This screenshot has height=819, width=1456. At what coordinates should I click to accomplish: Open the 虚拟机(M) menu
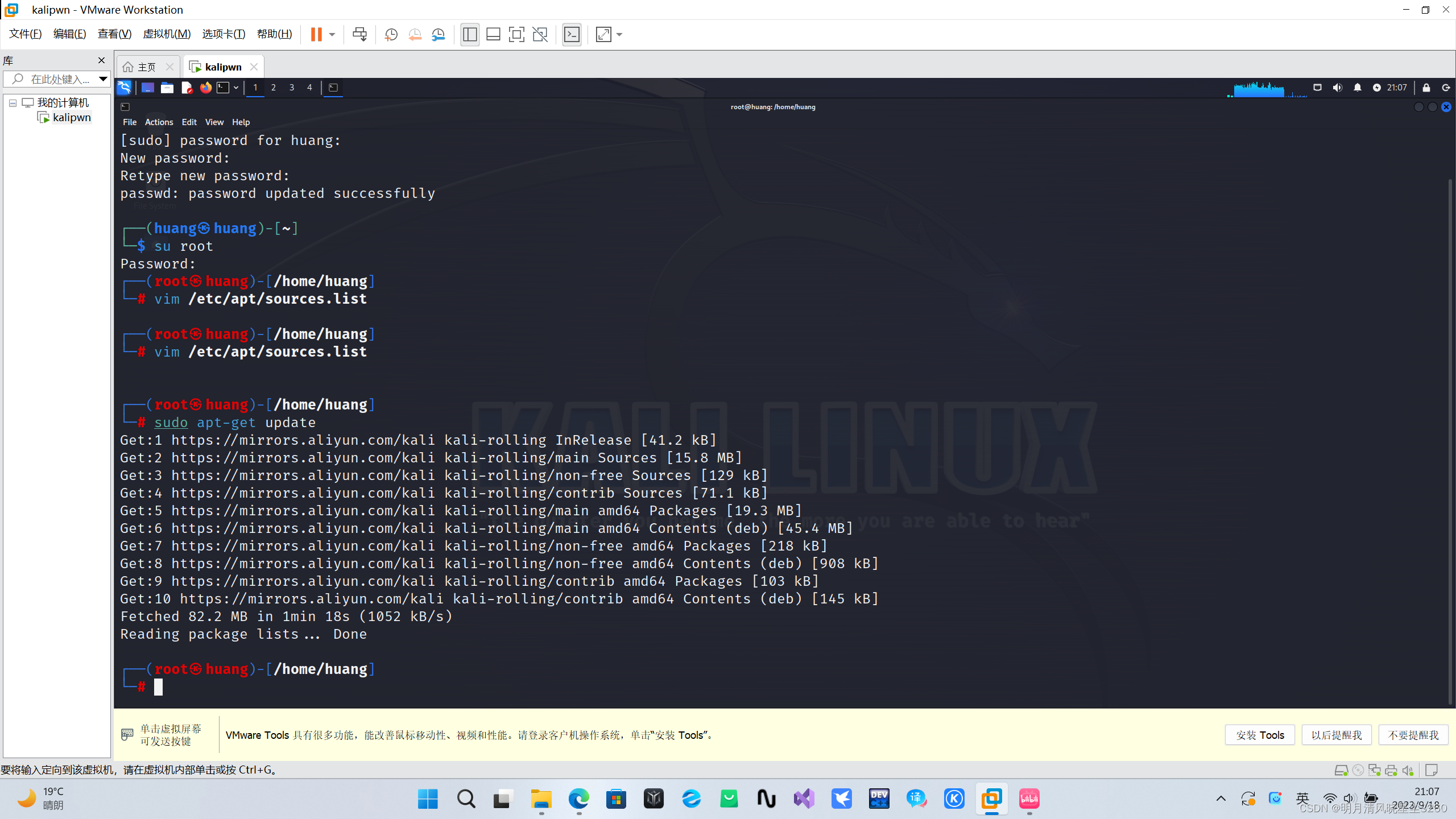click(167, 34)
